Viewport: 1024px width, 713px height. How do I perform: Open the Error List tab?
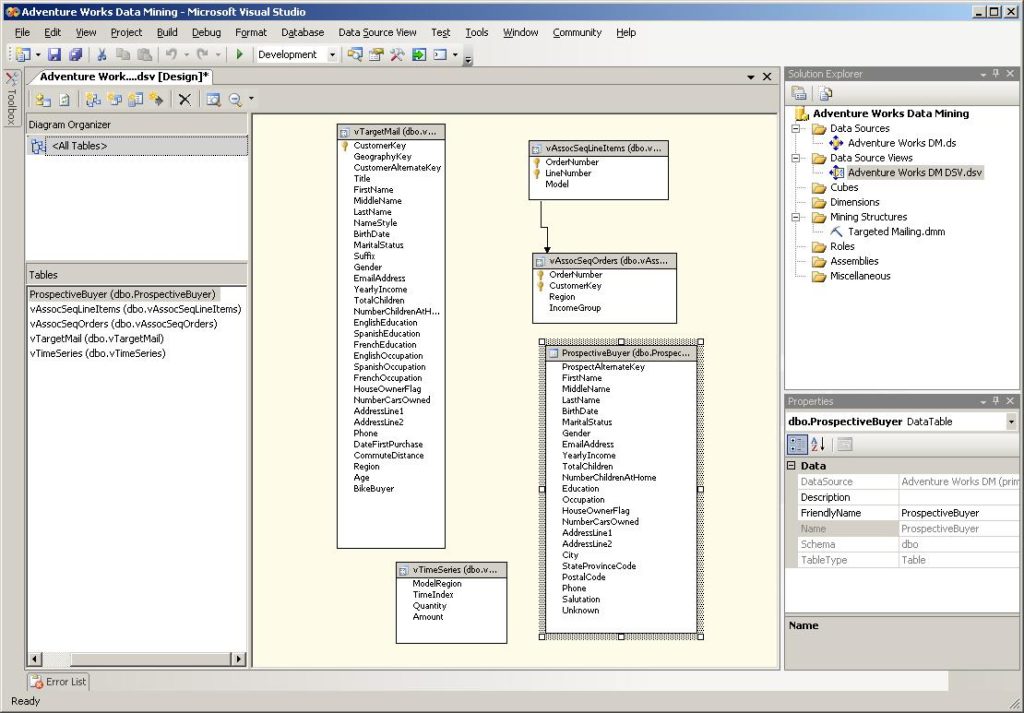coord(58,682)
